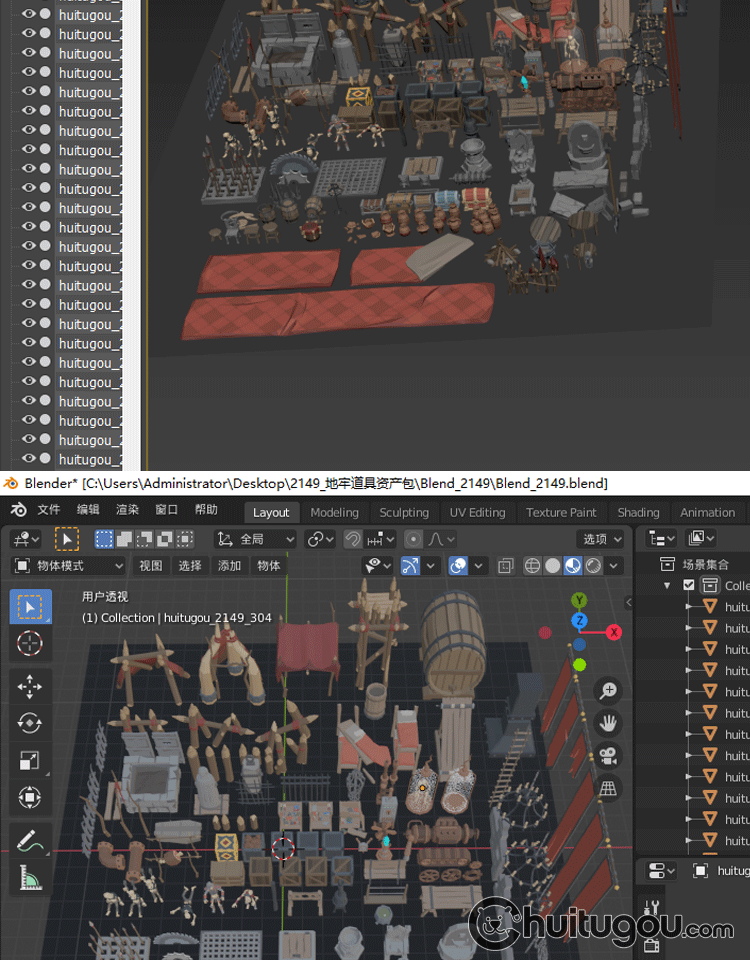This screenshot has width=750, height=960.
Task: Open the 选项 options button
Action: [x=601, y=539]
